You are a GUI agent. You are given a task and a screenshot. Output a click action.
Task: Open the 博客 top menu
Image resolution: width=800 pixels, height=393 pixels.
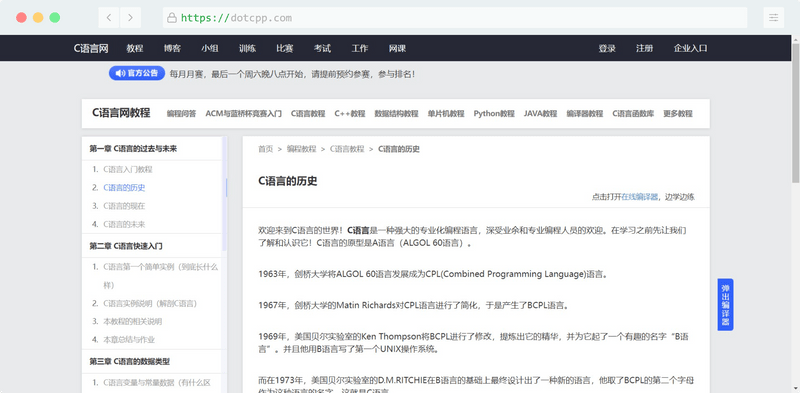point(172,48)
